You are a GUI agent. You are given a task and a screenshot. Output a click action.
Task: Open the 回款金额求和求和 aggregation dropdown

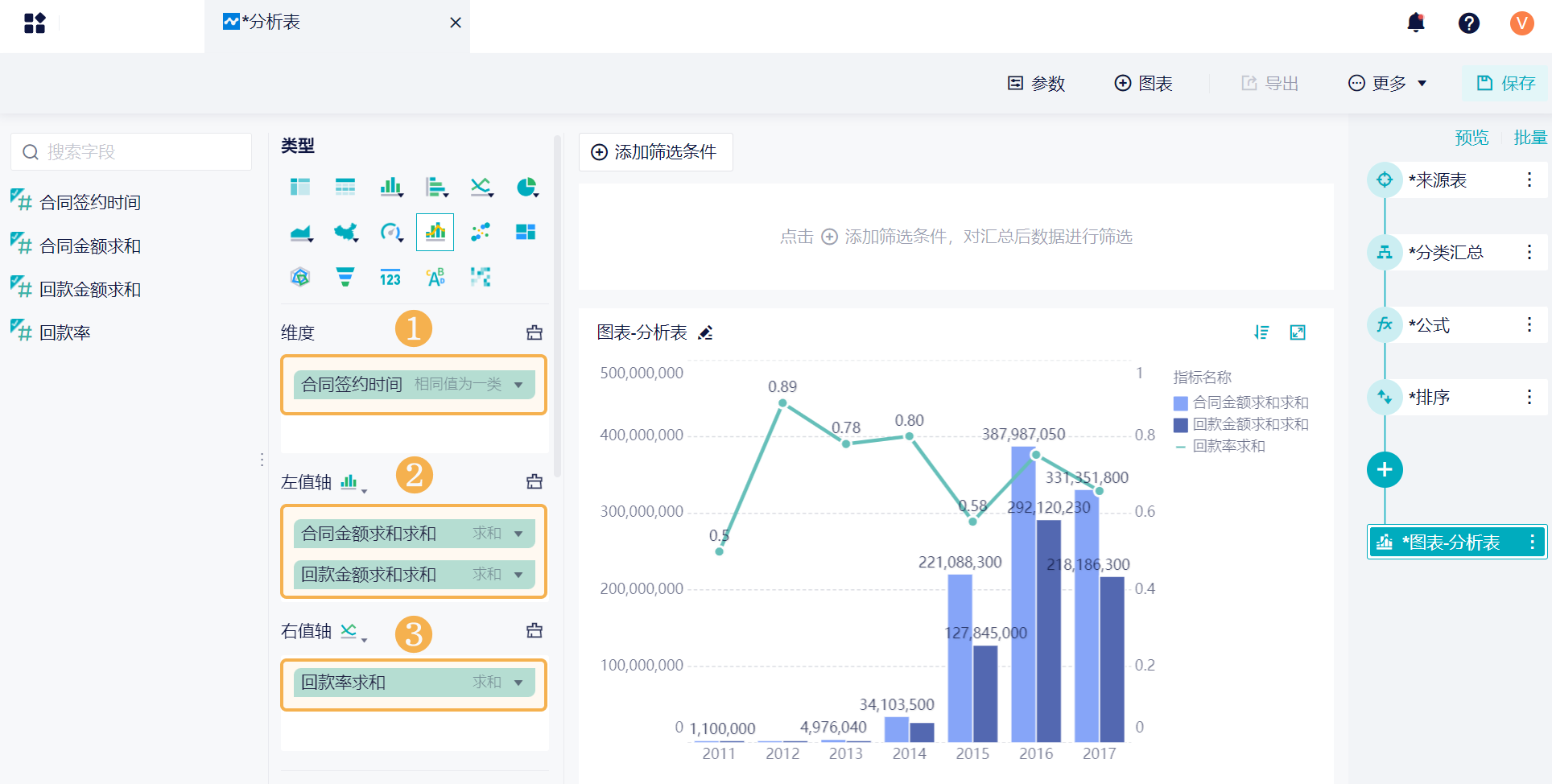point(518,575)
